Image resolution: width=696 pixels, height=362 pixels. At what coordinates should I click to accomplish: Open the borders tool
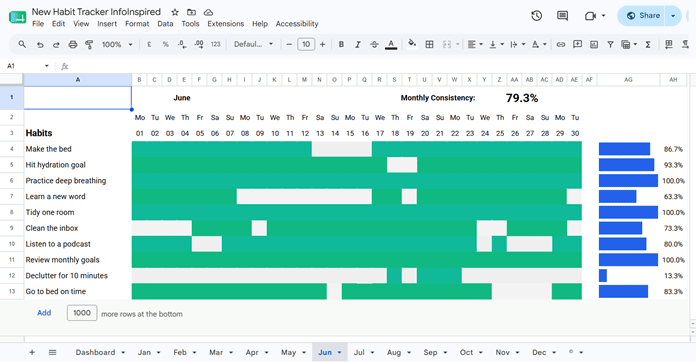pos(429,44)
